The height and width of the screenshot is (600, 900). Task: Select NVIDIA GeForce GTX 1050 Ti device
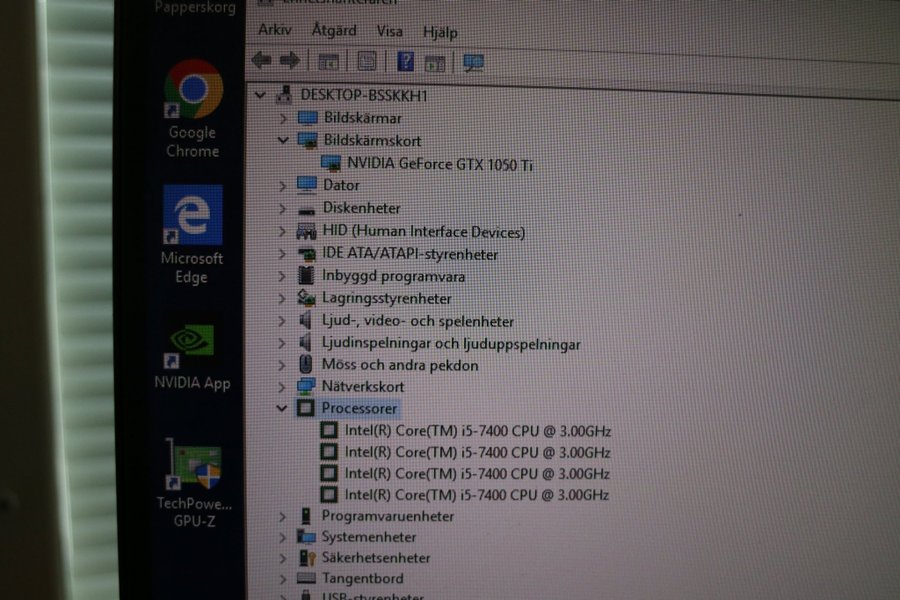439,163
